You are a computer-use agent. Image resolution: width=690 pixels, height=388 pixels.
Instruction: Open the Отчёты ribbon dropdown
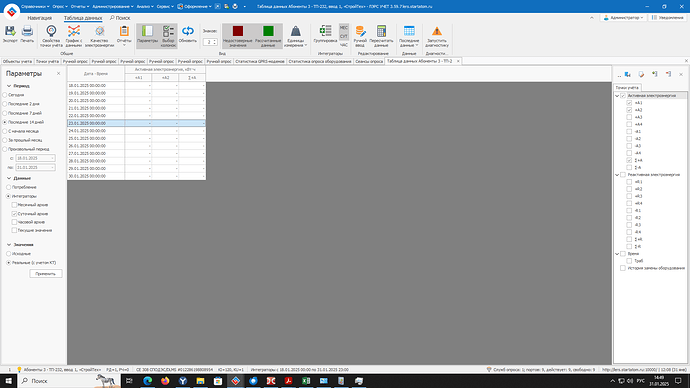(124, 36)
